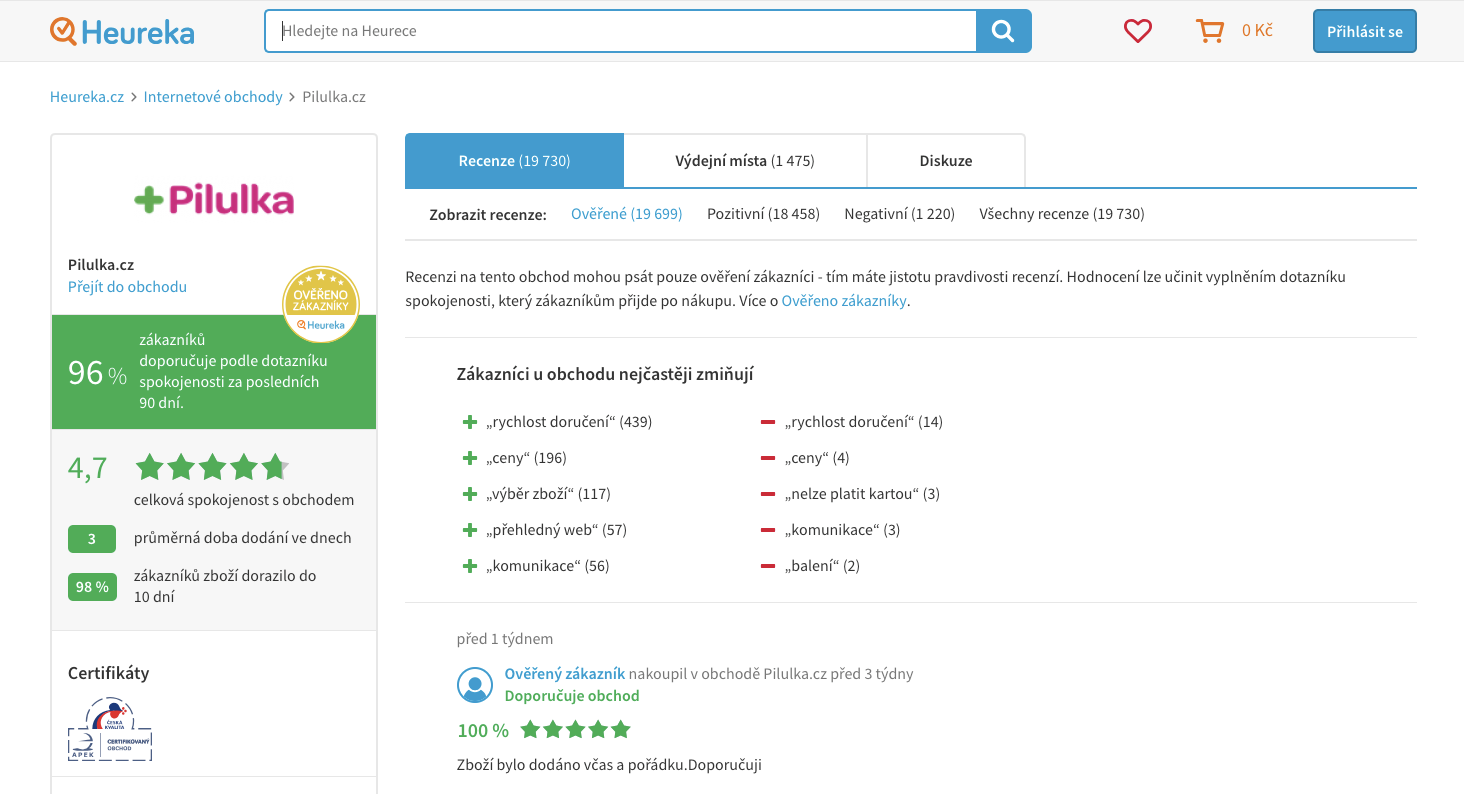Click the verified customer avatar icon

click(x=475, y=685)
